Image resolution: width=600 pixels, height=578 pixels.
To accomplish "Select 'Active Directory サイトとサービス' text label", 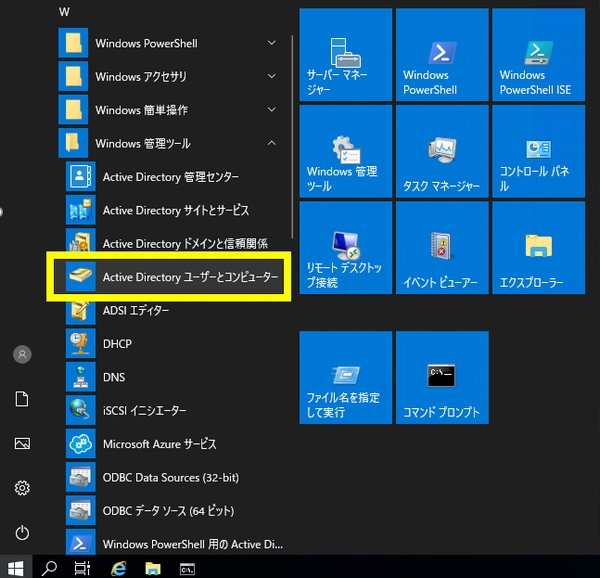I will pyautogui.click(x=176, y=210).
